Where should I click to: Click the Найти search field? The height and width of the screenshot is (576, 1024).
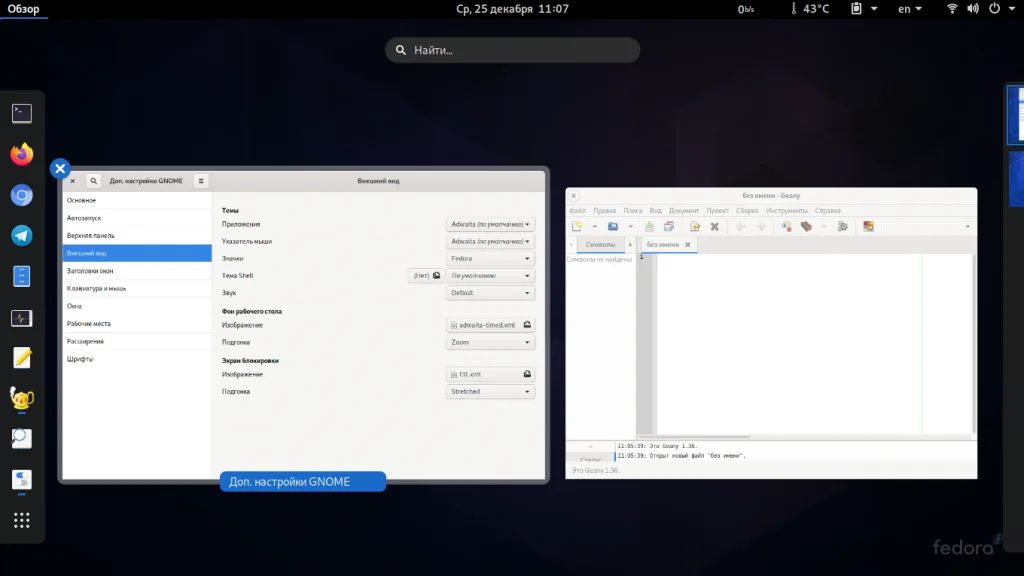click(512, 50)
